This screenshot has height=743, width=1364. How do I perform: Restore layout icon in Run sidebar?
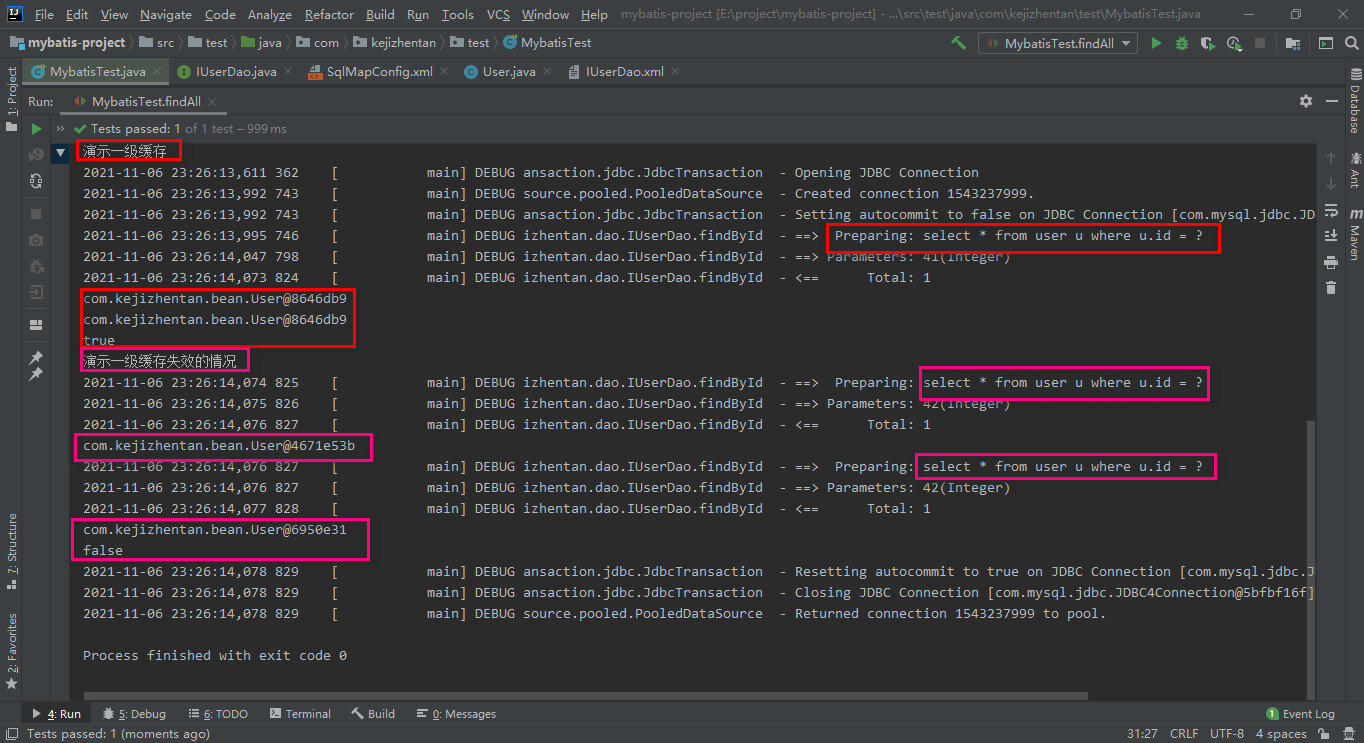pos(36,325)
